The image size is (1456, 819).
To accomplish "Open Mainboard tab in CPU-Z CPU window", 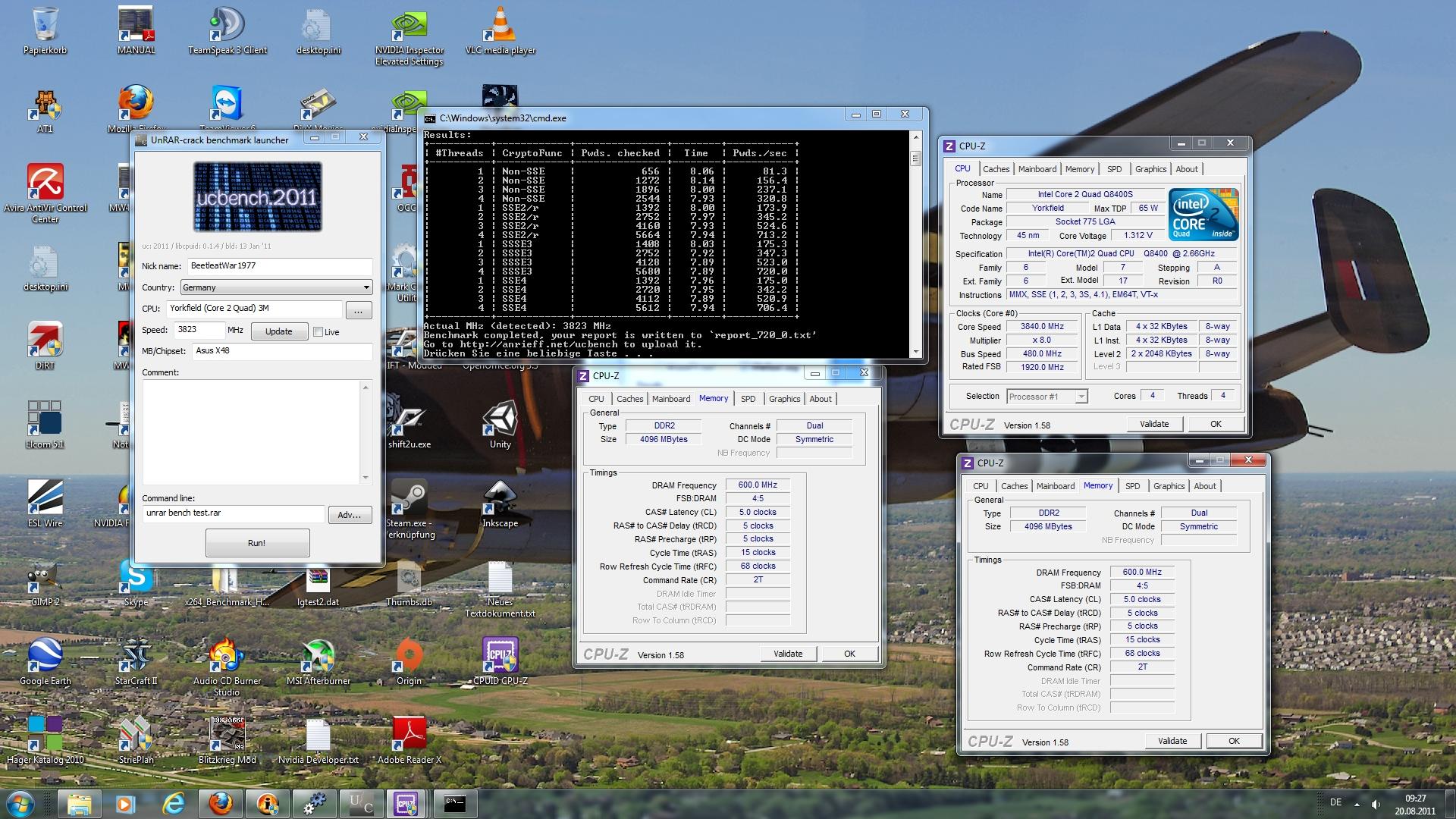I will pos(1037,169).
